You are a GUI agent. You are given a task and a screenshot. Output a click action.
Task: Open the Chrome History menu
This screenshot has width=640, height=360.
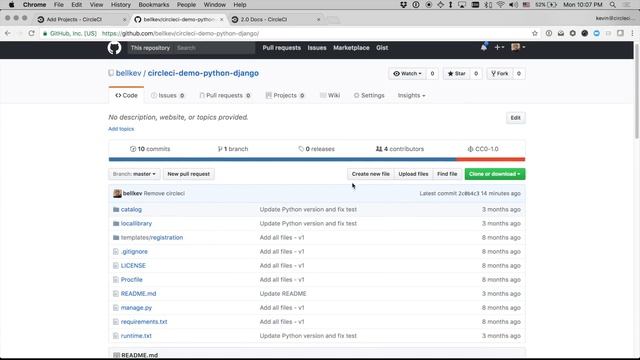120,5
